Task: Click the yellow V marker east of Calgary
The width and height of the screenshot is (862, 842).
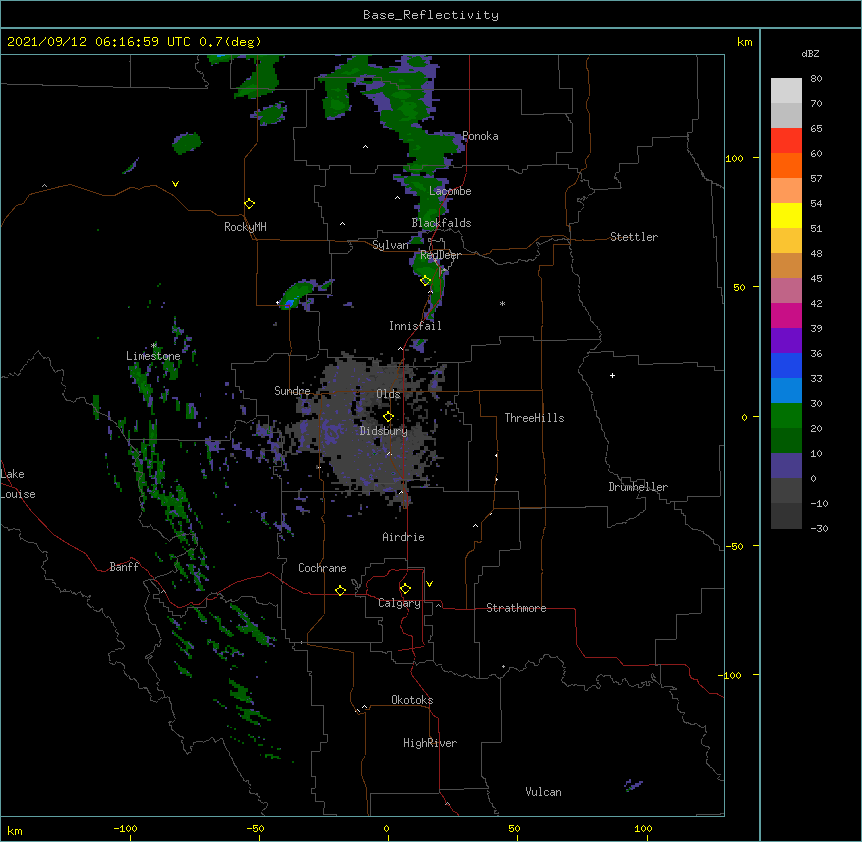Action: click(429, 584)
